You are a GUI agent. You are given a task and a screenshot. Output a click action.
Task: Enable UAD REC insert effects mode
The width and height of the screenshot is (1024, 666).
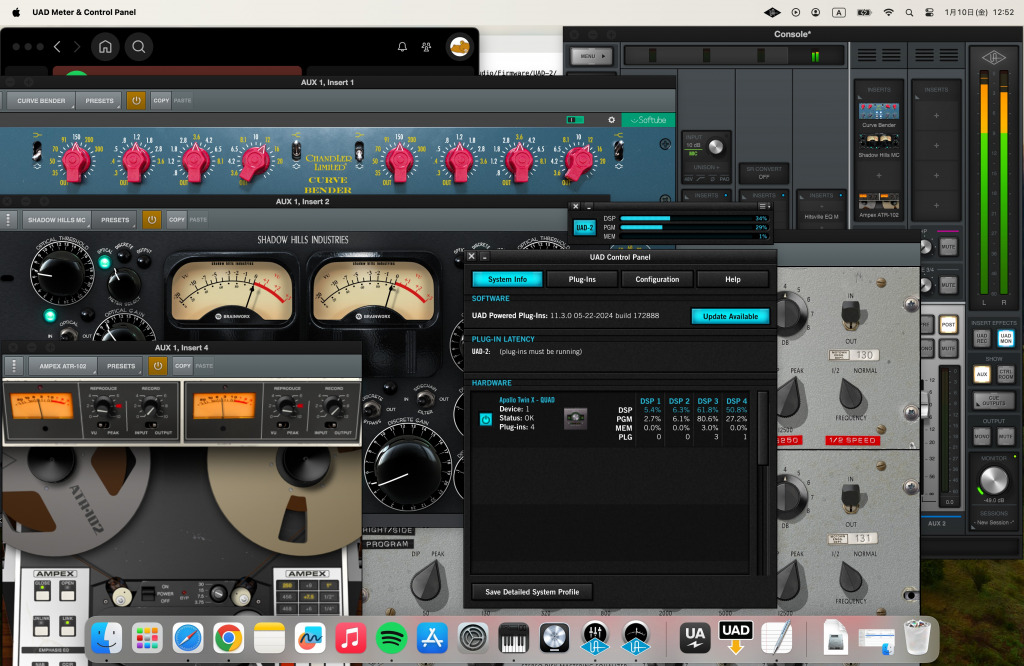[981, 339]
